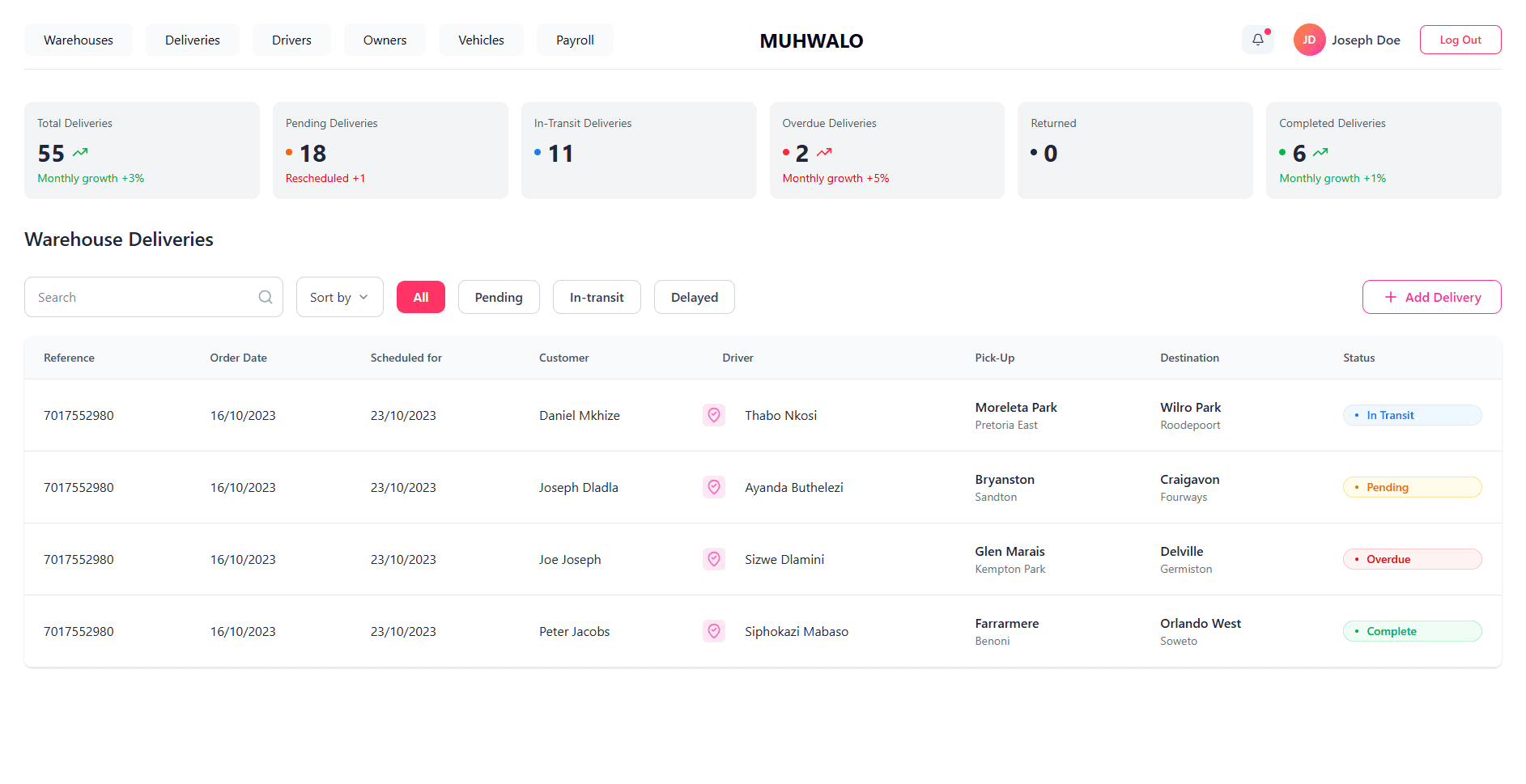The width and height of the screenshot is (1526, 784).
Task: Open the Payroll tab
Action: tap(575, 40)
